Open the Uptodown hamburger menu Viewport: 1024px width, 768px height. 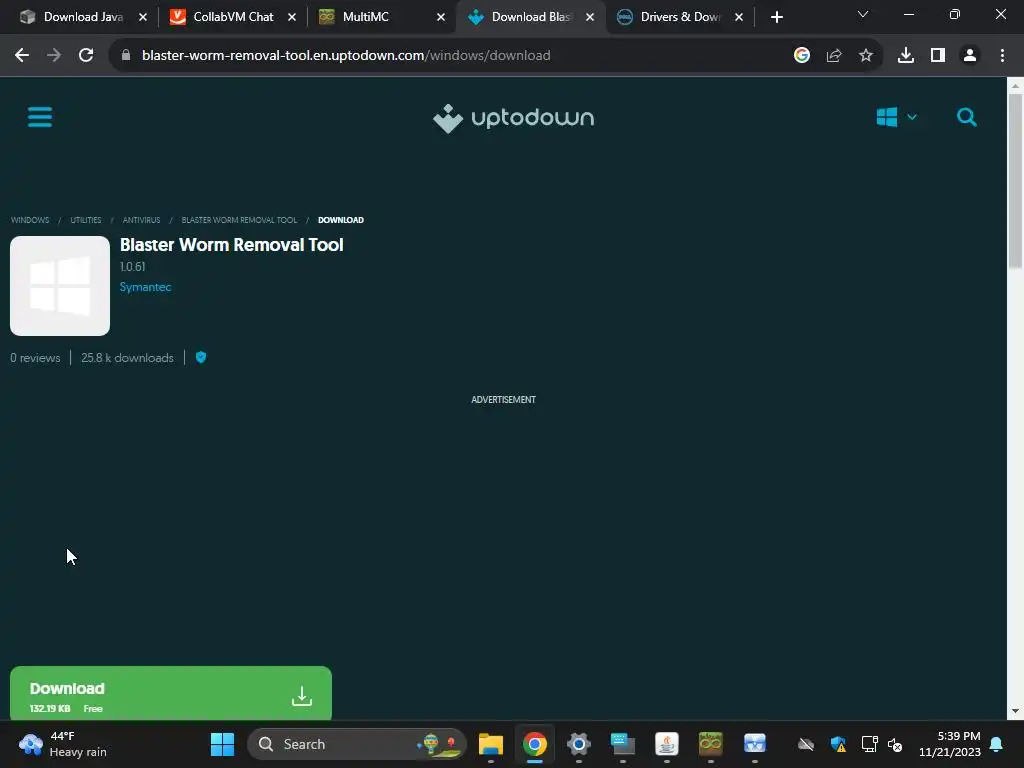coord(40,118)
